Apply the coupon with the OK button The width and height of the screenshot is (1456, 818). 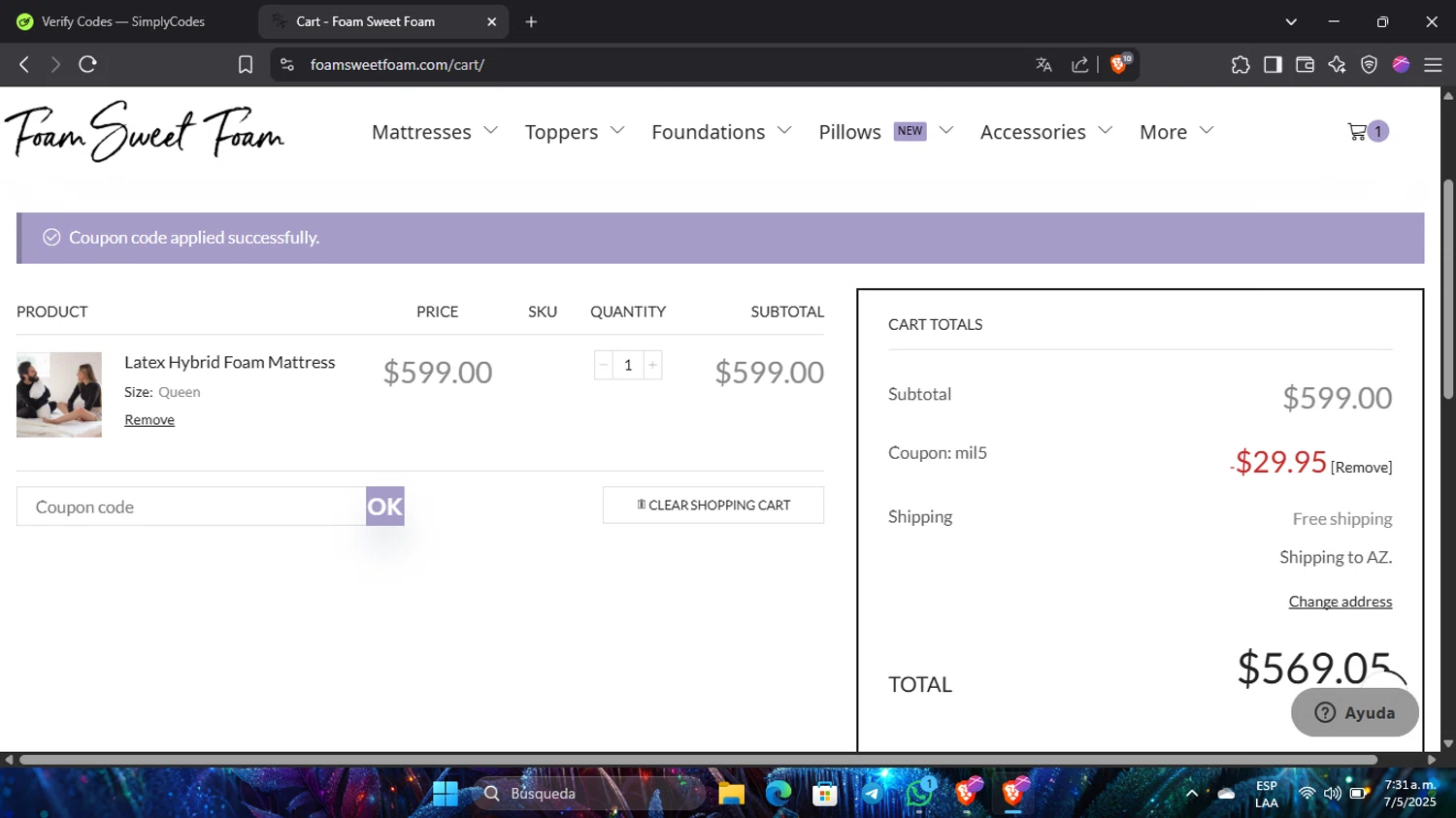point(384,507)
